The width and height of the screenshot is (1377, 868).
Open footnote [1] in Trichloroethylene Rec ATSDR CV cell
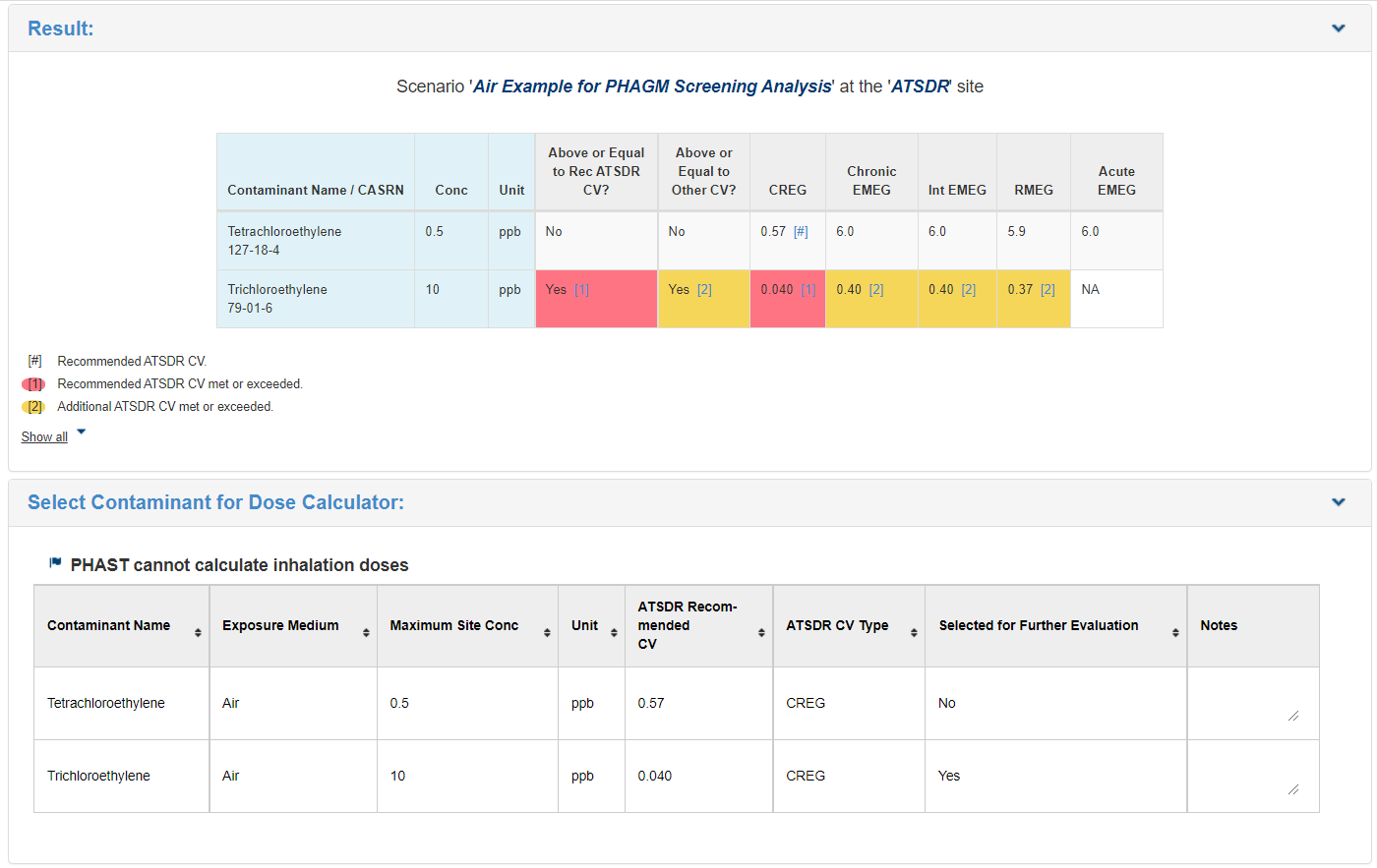point(581,290)
